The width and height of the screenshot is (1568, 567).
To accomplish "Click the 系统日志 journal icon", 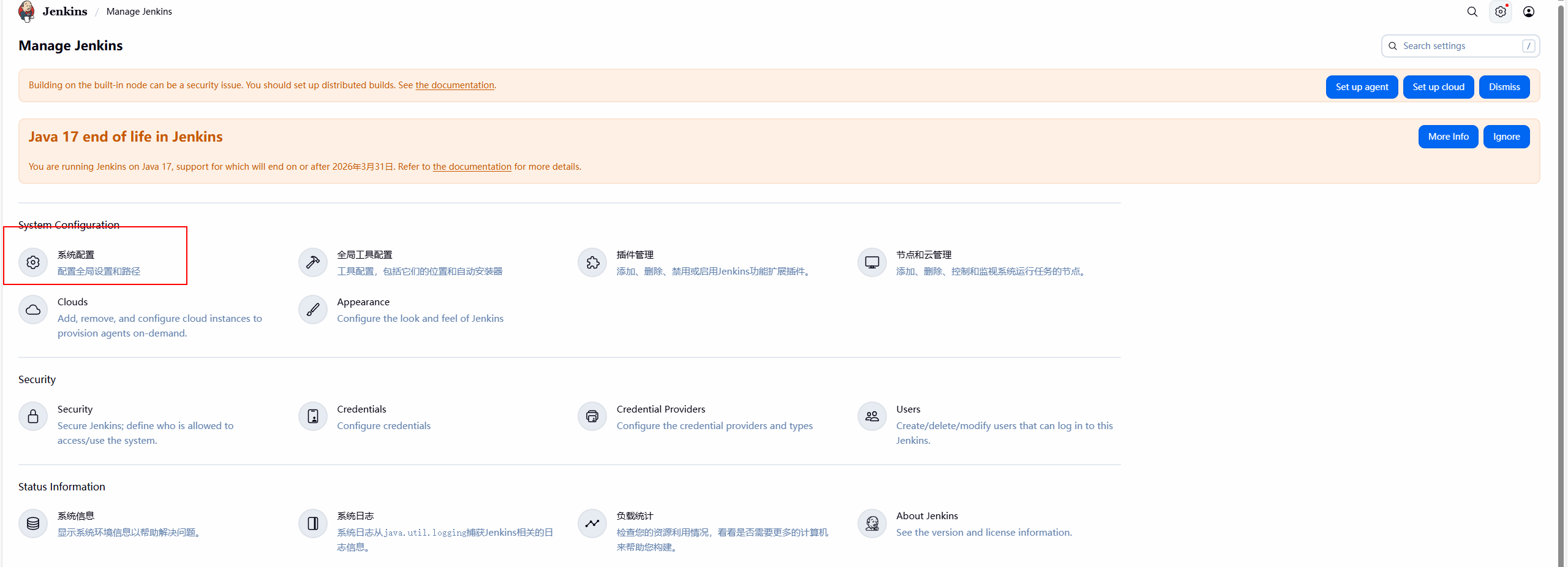I will click(313, 523).
